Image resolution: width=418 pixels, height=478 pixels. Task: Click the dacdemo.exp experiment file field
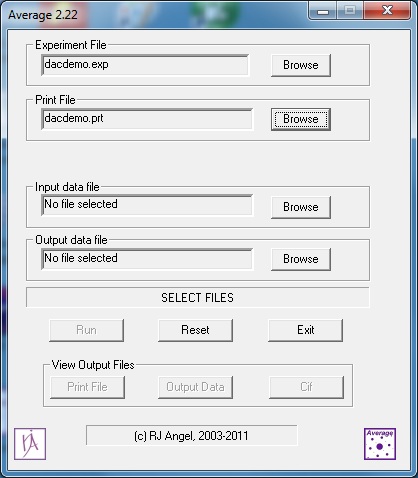[x=145, y=65]
